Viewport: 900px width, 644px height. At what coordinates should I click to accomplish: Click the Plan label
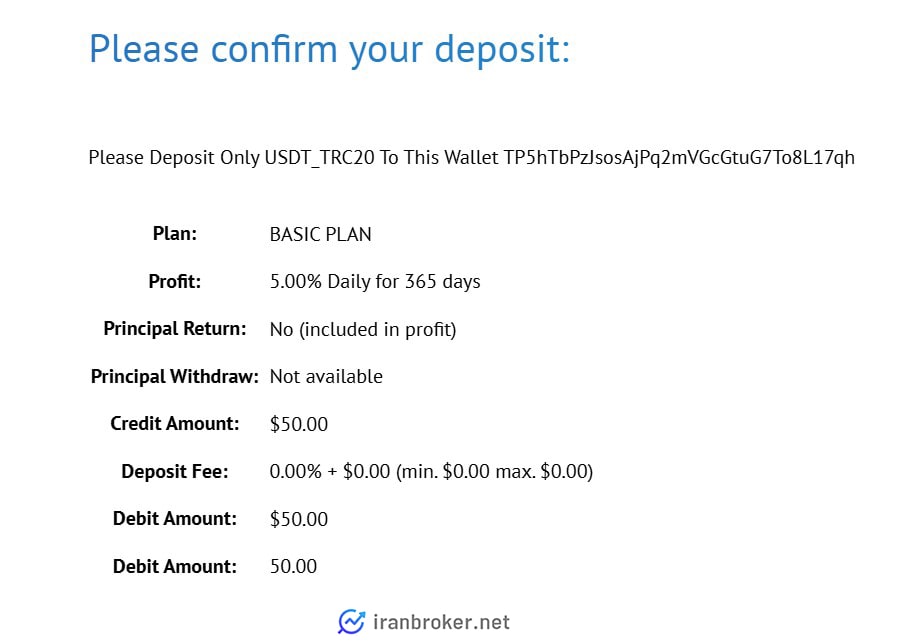pos(174,234)
